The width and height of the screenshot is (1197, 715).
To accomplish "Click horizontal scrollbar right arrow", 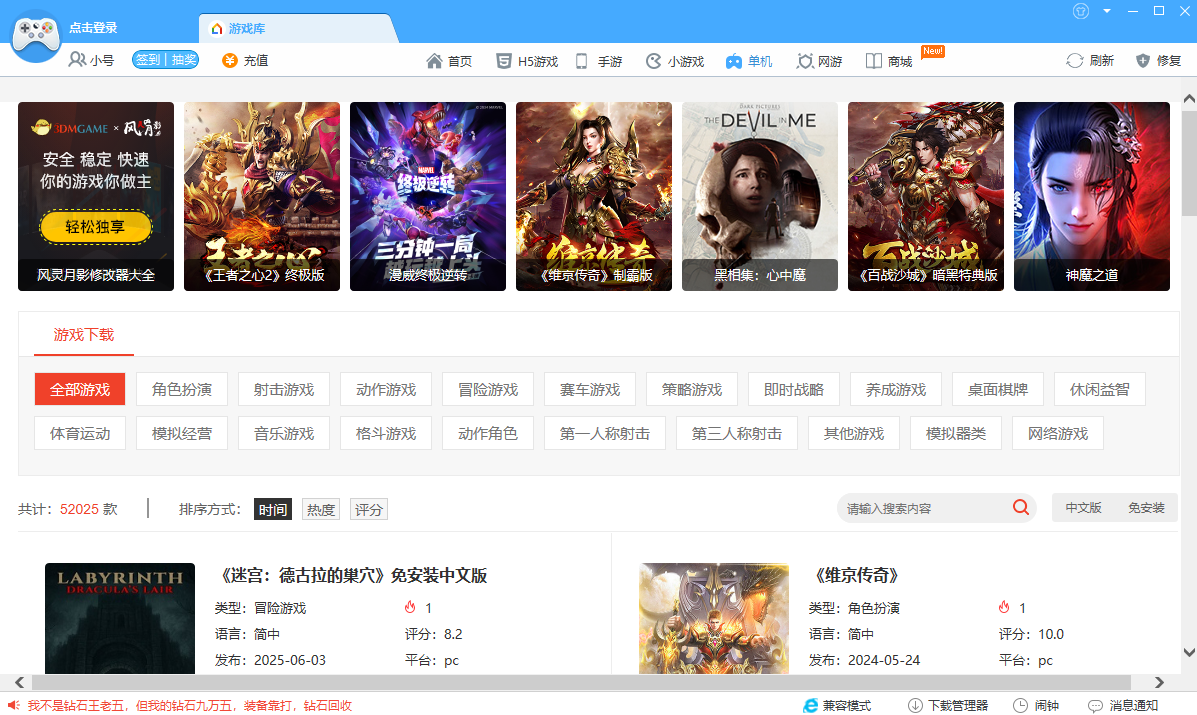I will point(1159,682).
